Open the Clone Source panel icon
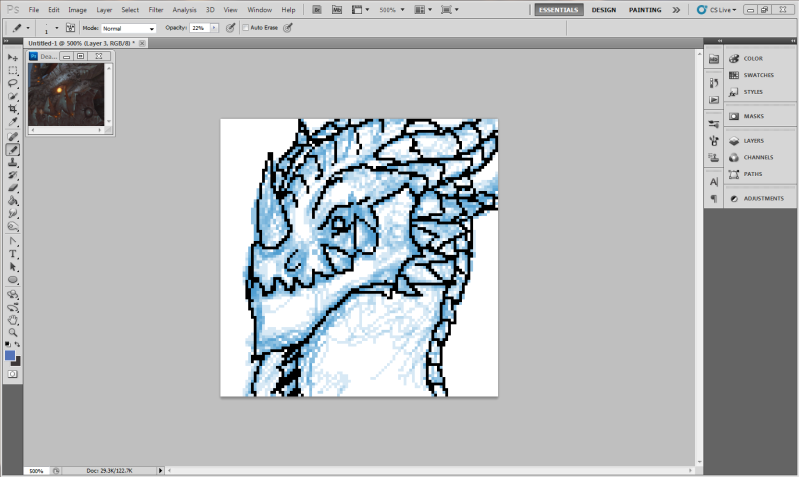 point(714,157)
